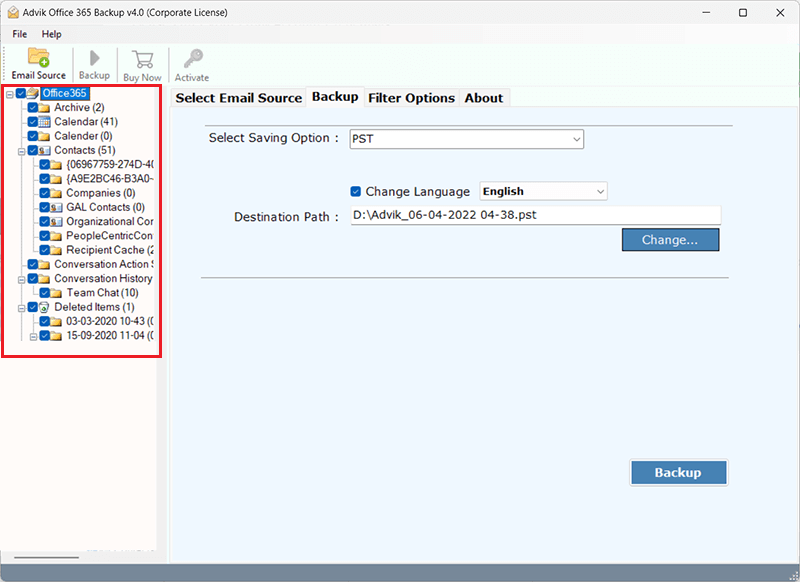Click the Backup play icon in toolbar
The height and width of the screenshot is (582, 800).
94,58
